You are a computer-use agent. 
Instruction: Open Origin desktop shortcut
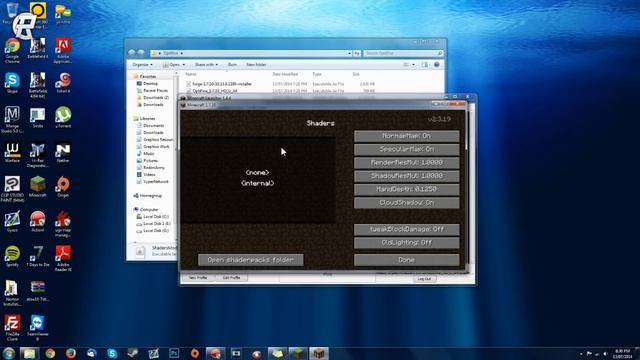point(63,187)
